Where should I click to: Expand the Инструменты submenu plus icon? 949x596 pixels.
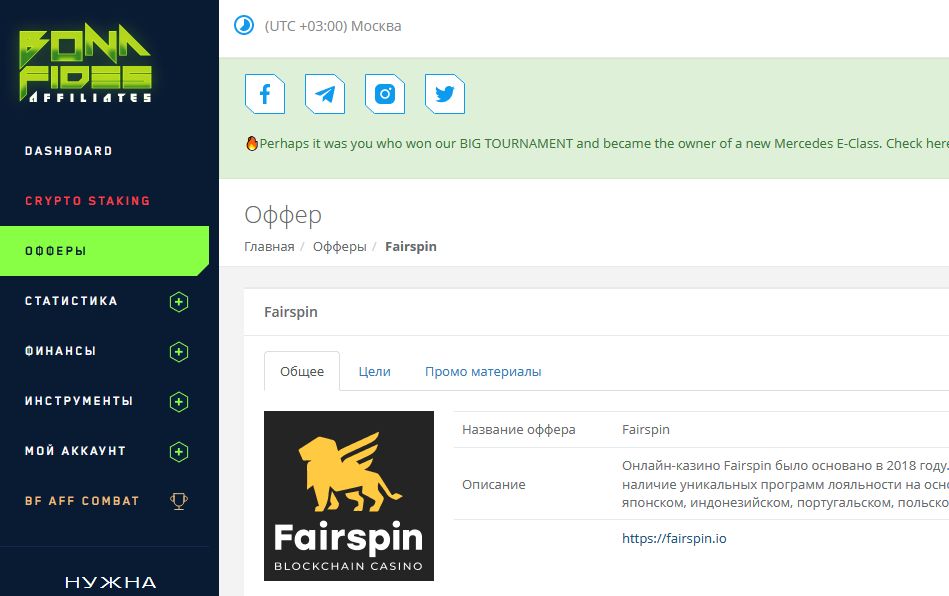pyautogui.click(x=179, y=402)
